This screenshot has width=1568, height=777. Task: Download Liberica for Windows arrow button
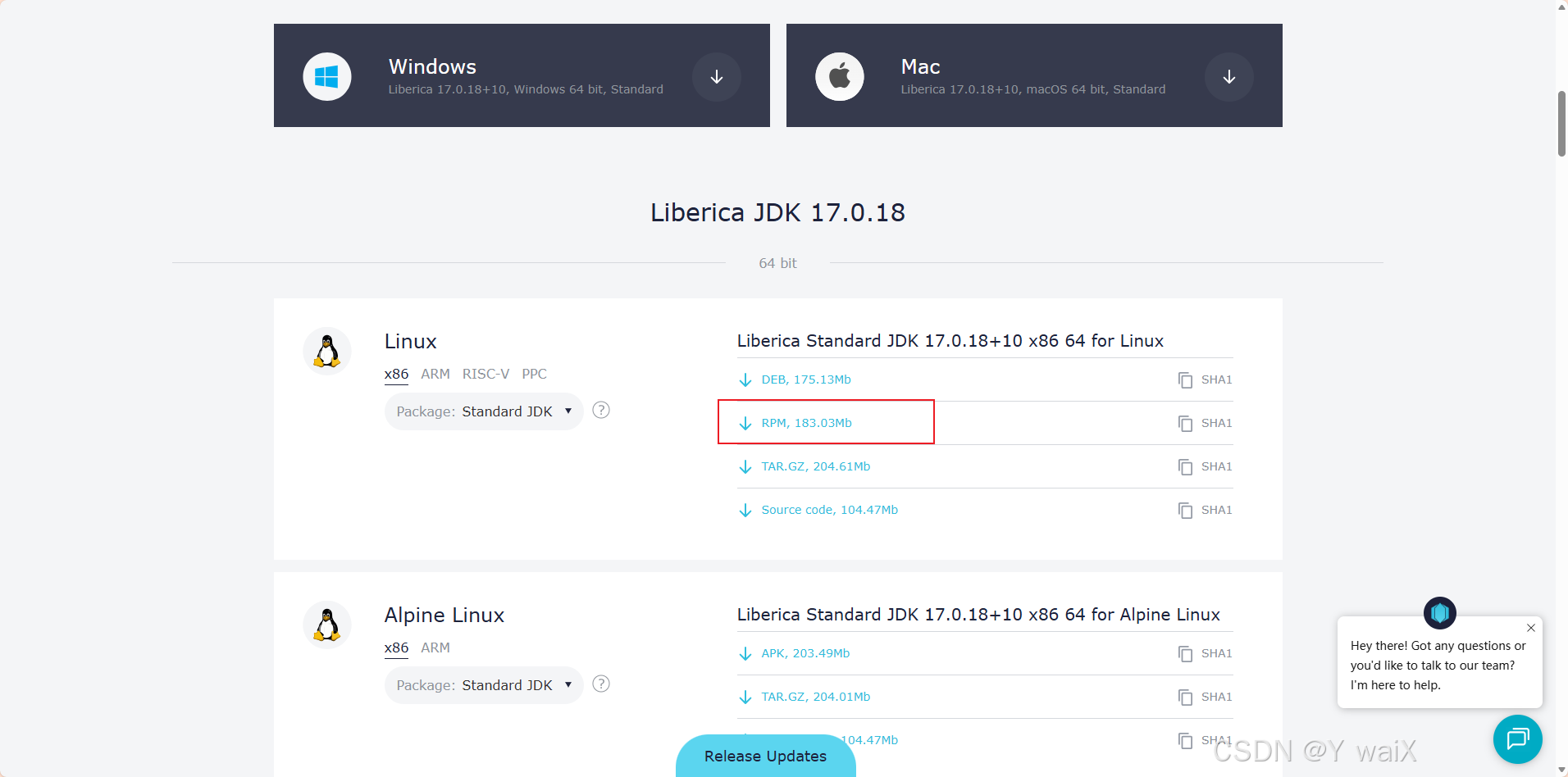click(x=717, y=77)
